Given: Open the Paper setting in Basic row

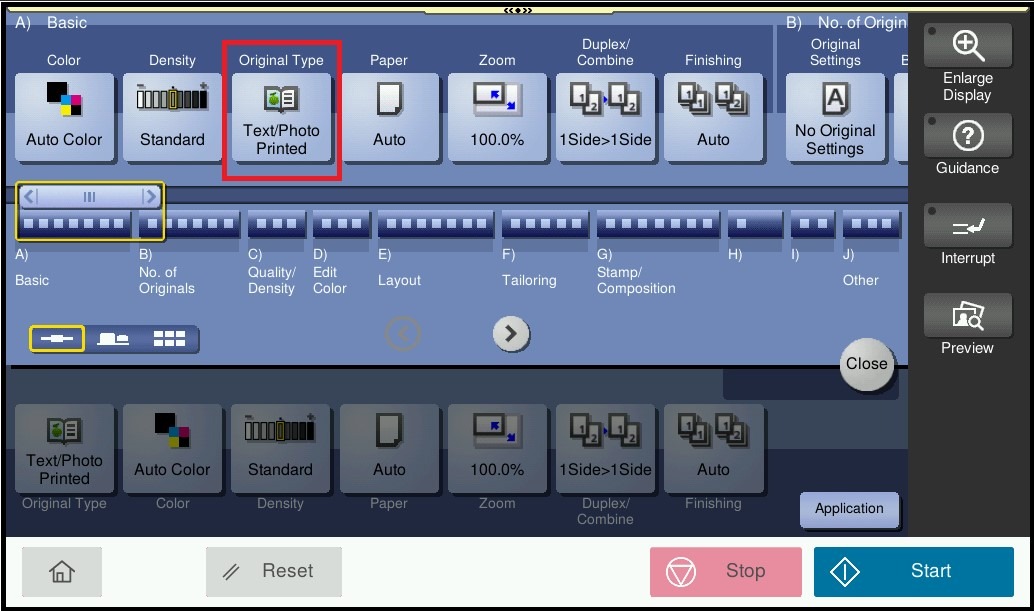Looking at the screenshot, I should [389, 118].
